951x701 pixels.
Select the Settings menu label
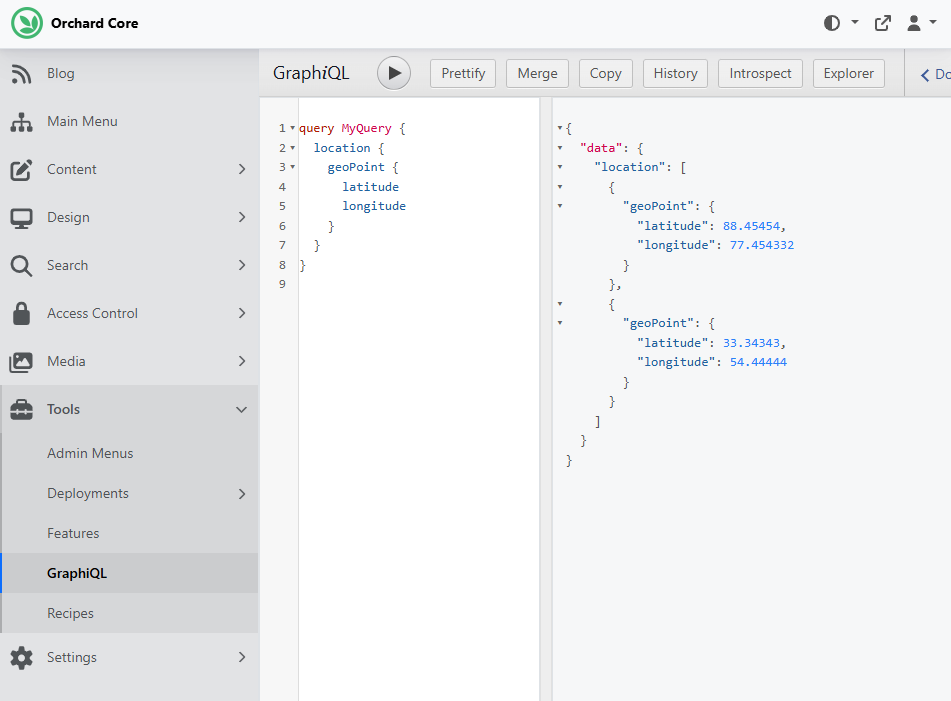coord(72,657)
